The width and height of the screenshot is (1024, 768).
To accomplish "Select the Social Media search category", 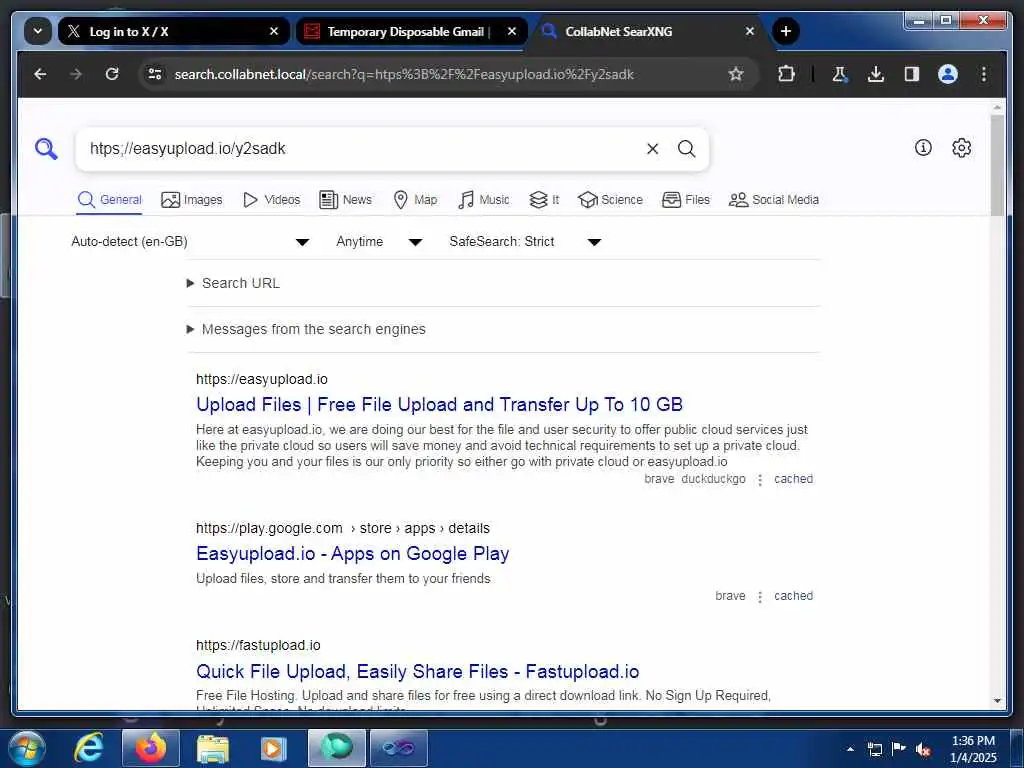I will point(774,200).
